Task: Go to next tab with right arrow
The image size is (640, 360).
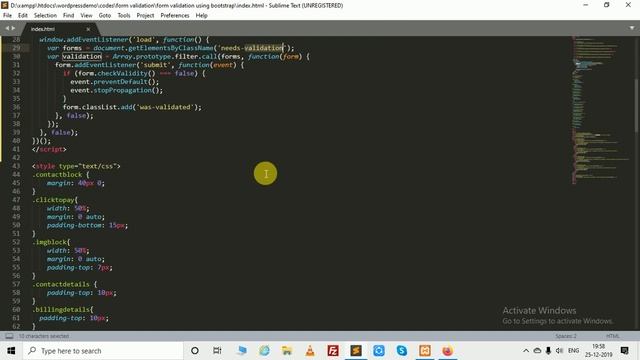Action: 13,28
